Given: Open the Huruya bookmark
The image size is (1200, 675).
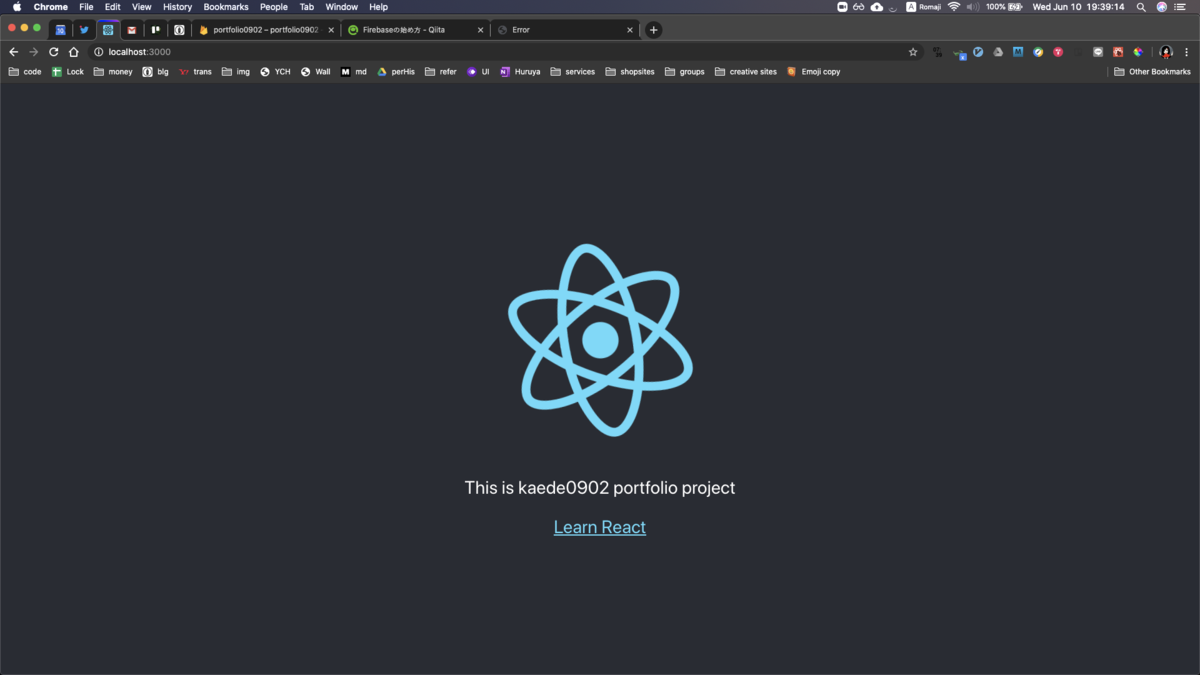Looking at the screenshot, I should (520, 72).
